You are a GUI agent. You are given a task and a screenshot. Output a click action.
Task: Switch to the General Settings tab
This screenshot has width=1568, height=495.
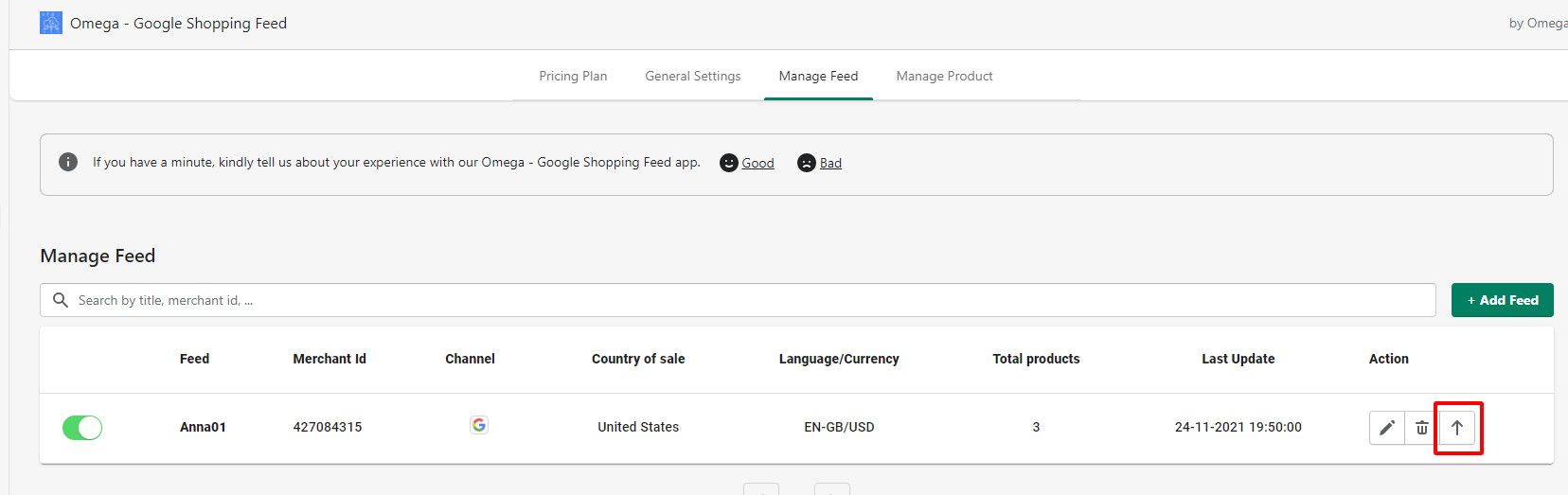[x=692, y=76]
